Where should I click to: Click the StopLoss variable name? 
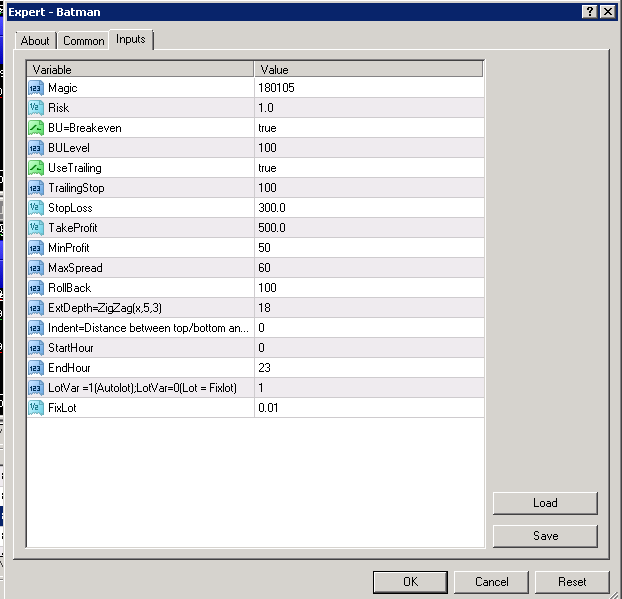coord(70,208)
